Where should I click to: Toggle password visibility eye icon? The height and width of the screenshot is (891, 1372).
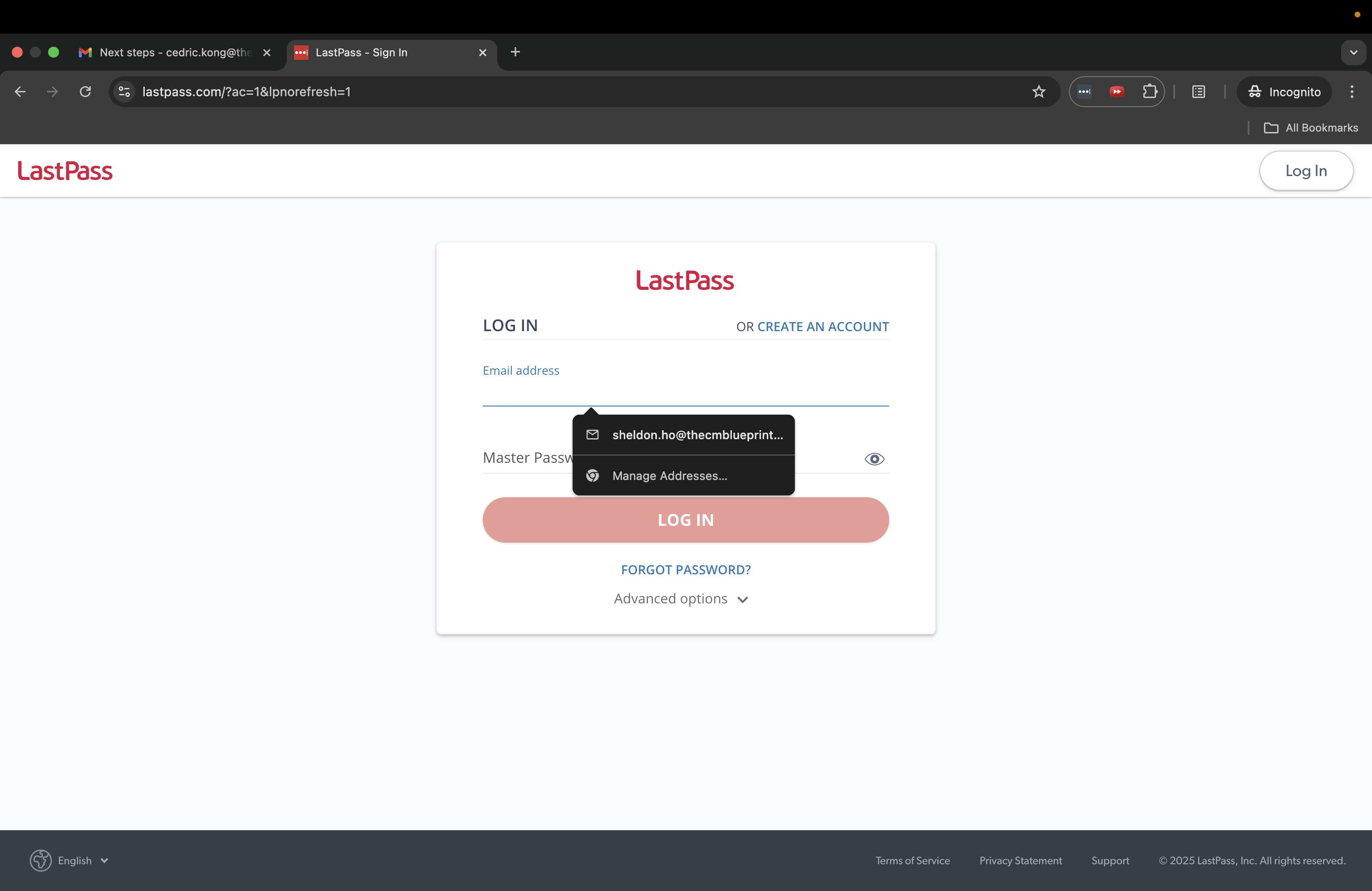point(874,459)
